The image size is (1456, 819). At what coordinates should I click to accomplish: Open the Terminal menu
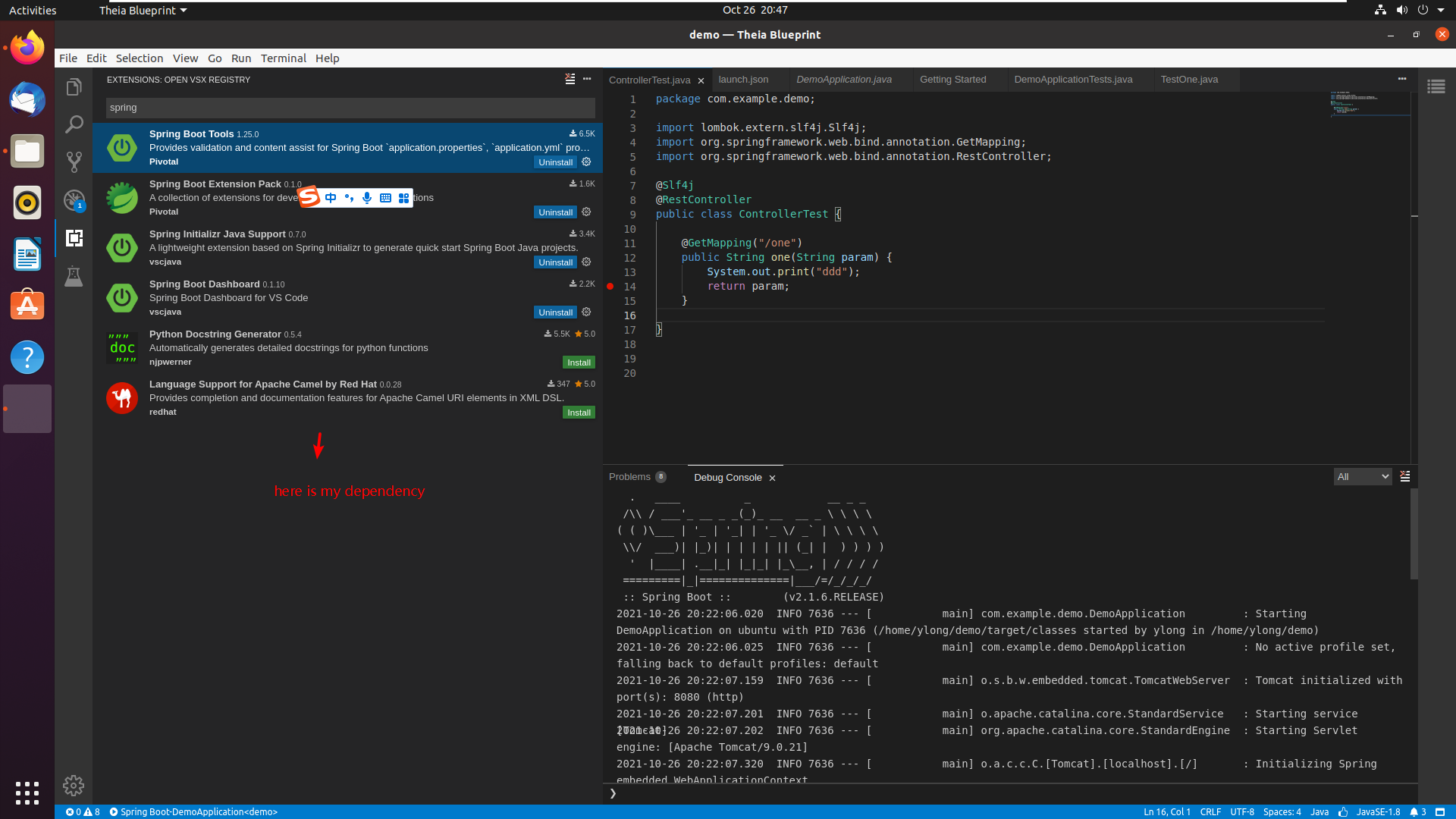tap(284, 58)
